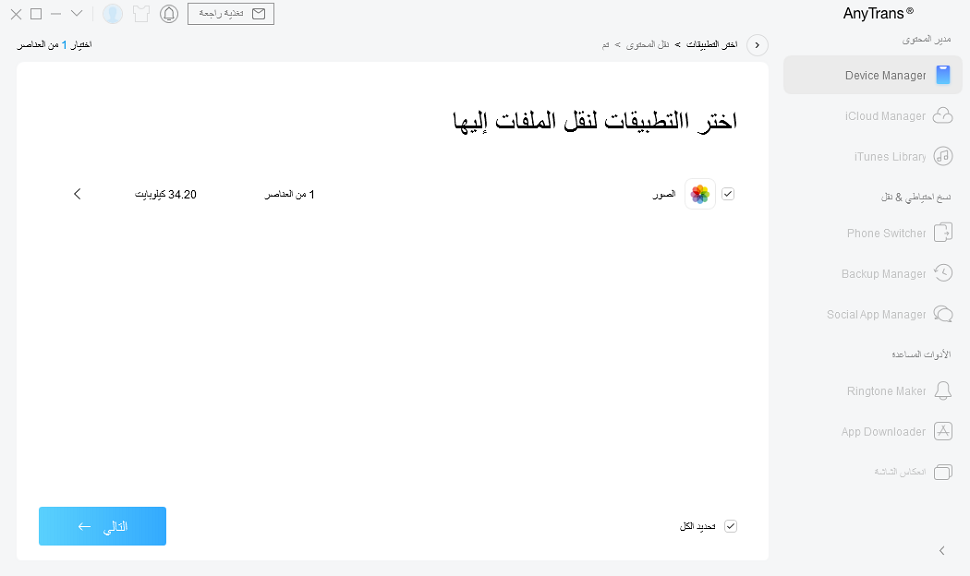The height and width of the screenshot is (576, 970).
Task: Click the '1 من العناصر' item count in row
Action: tap(290, 195)
